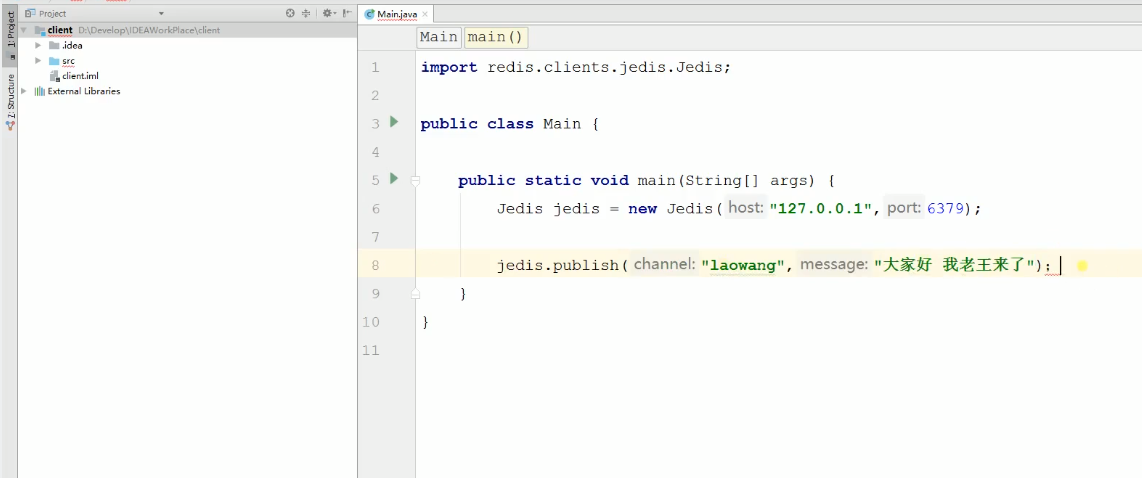
Task: Click the fold end marker at line 9
Action: click(x=415, y=294)
